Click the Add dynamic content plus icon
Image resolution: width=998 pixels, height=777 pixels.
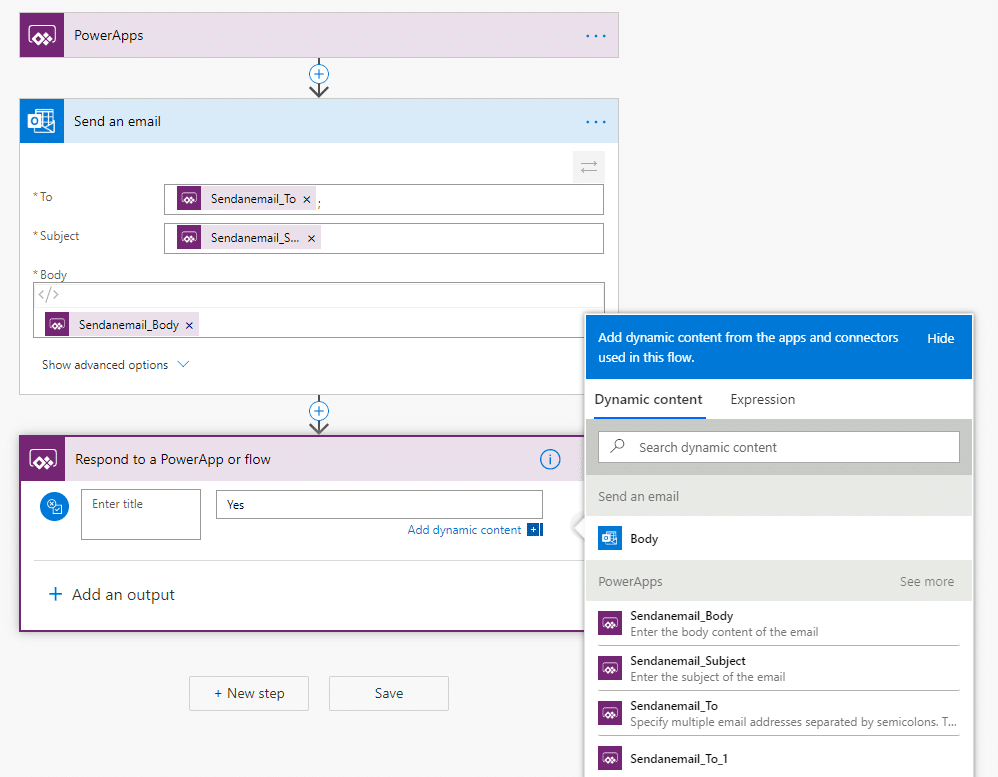533,529
